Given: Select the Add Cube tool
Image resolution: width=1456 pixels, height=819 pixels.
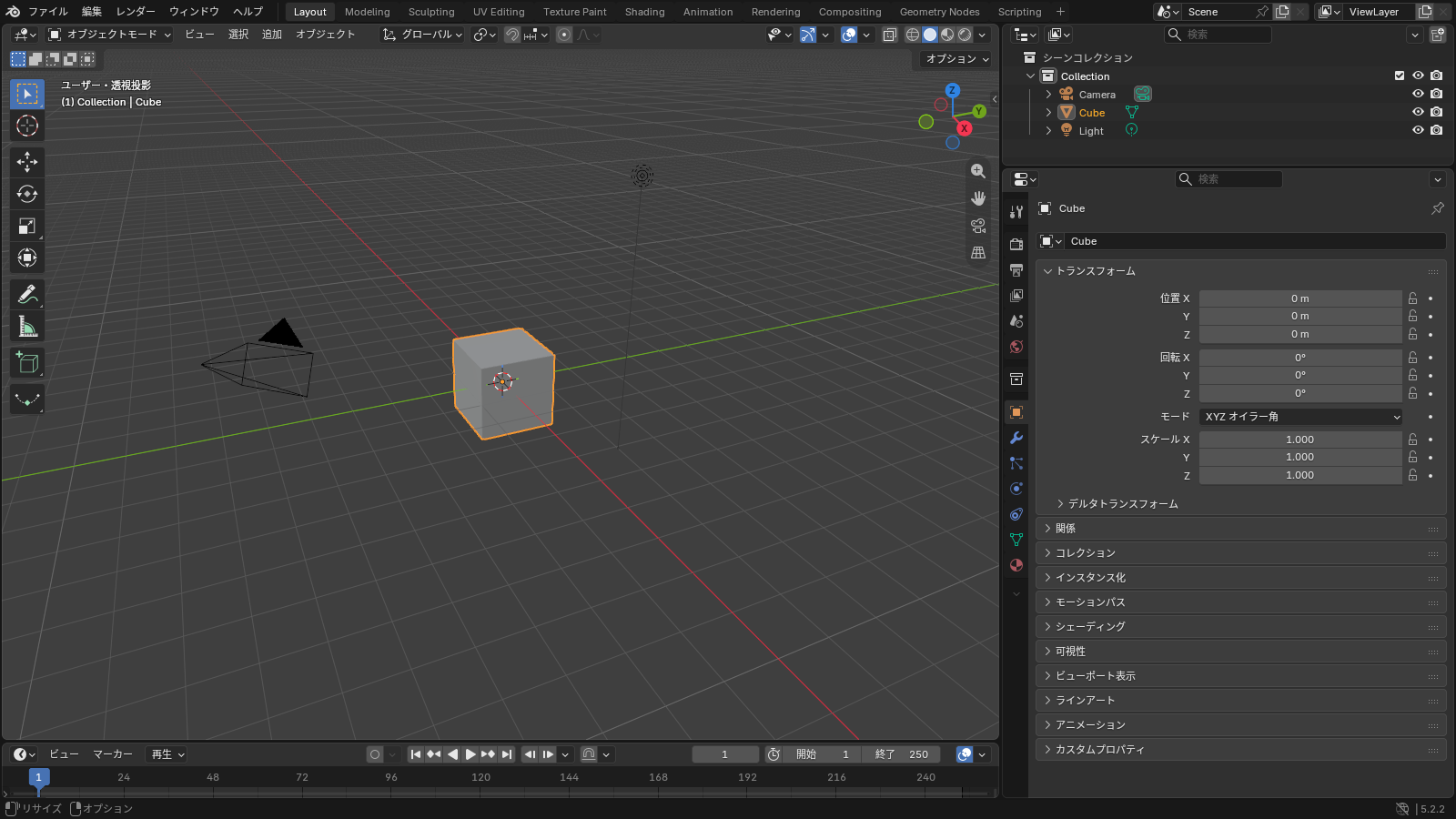Looking at the screenshot, I should click(x=27, y=363).
